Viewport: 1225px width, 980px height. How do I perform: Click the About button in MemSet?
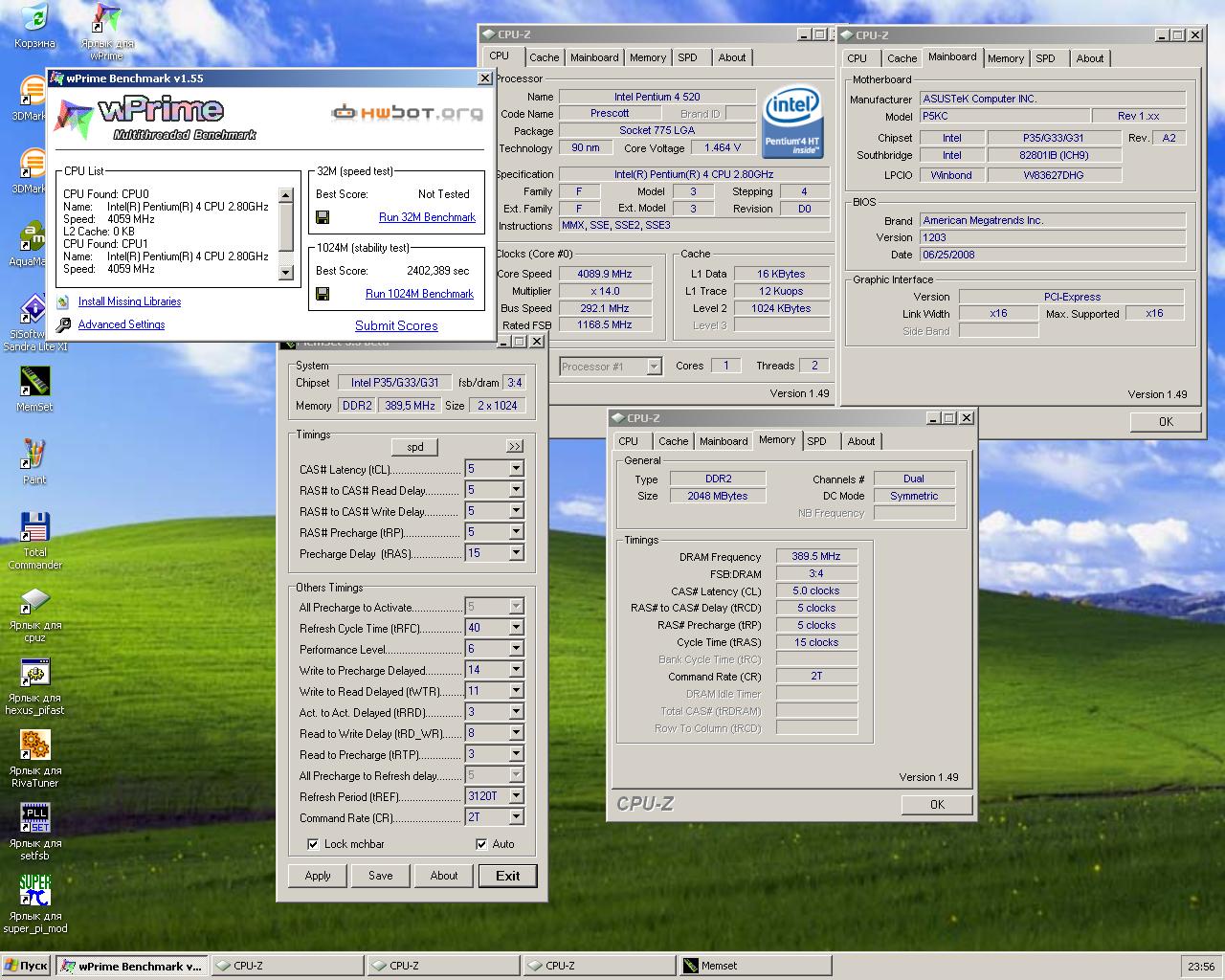pos(444,876)
